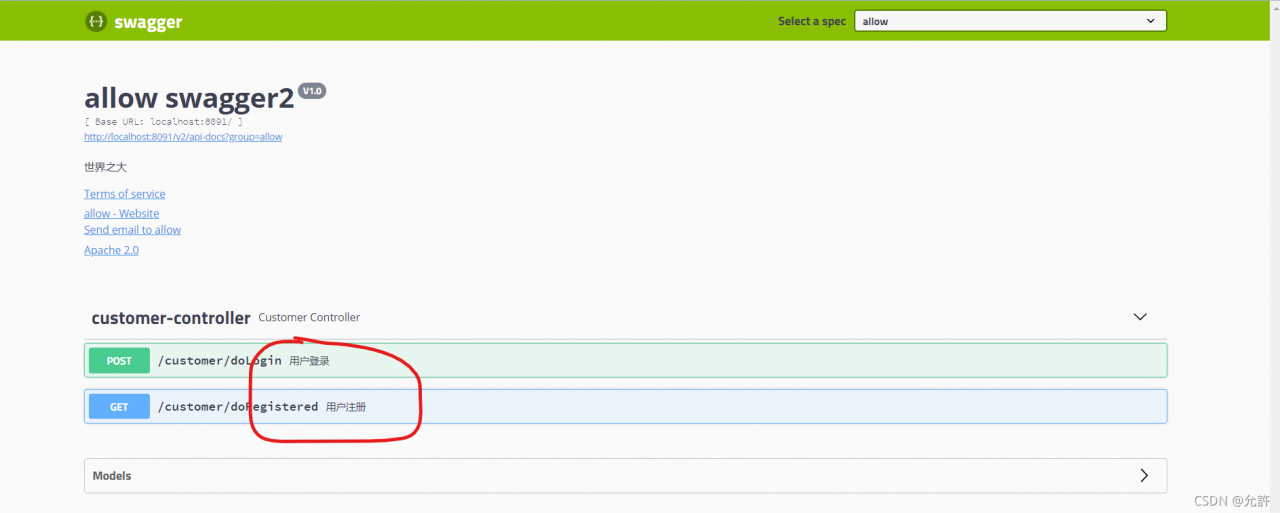Click the allow swagger2 title
This screenshot has height=513, width=1280.
click(189, 98)
